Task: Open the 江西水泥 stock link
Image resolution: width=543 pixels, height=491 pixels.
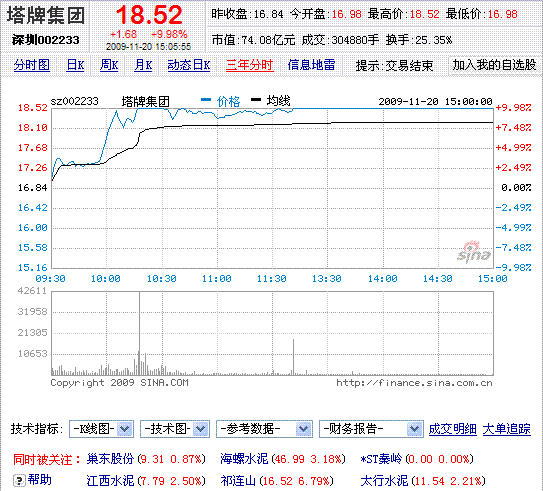Action: click(x=110, y=481)
